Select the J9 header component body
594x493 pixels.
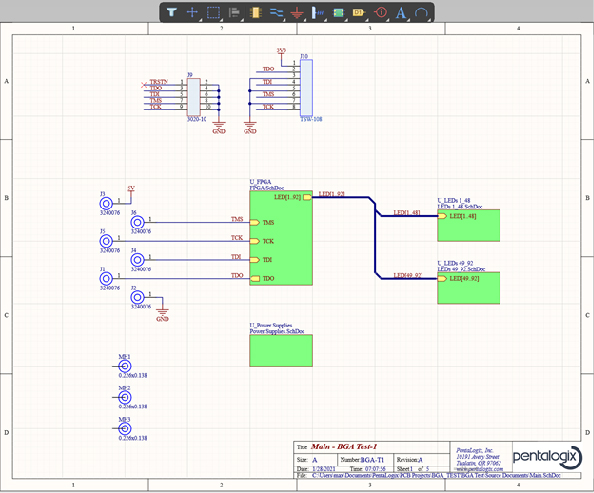(194, 97)
